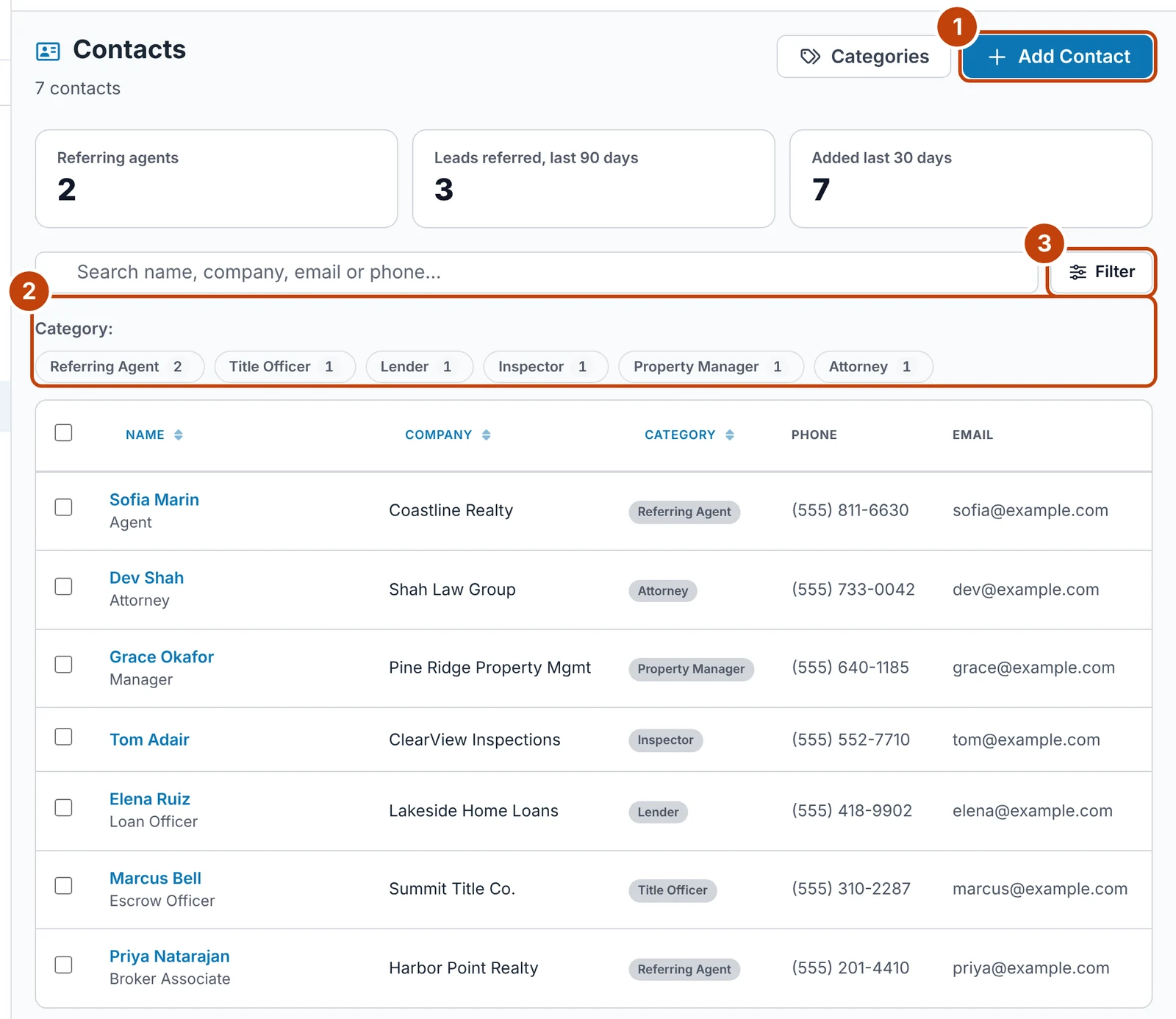Click the Contacts card icon beside title
1176x1019 pixels.
pyautogui.click(x=48, y=51)
